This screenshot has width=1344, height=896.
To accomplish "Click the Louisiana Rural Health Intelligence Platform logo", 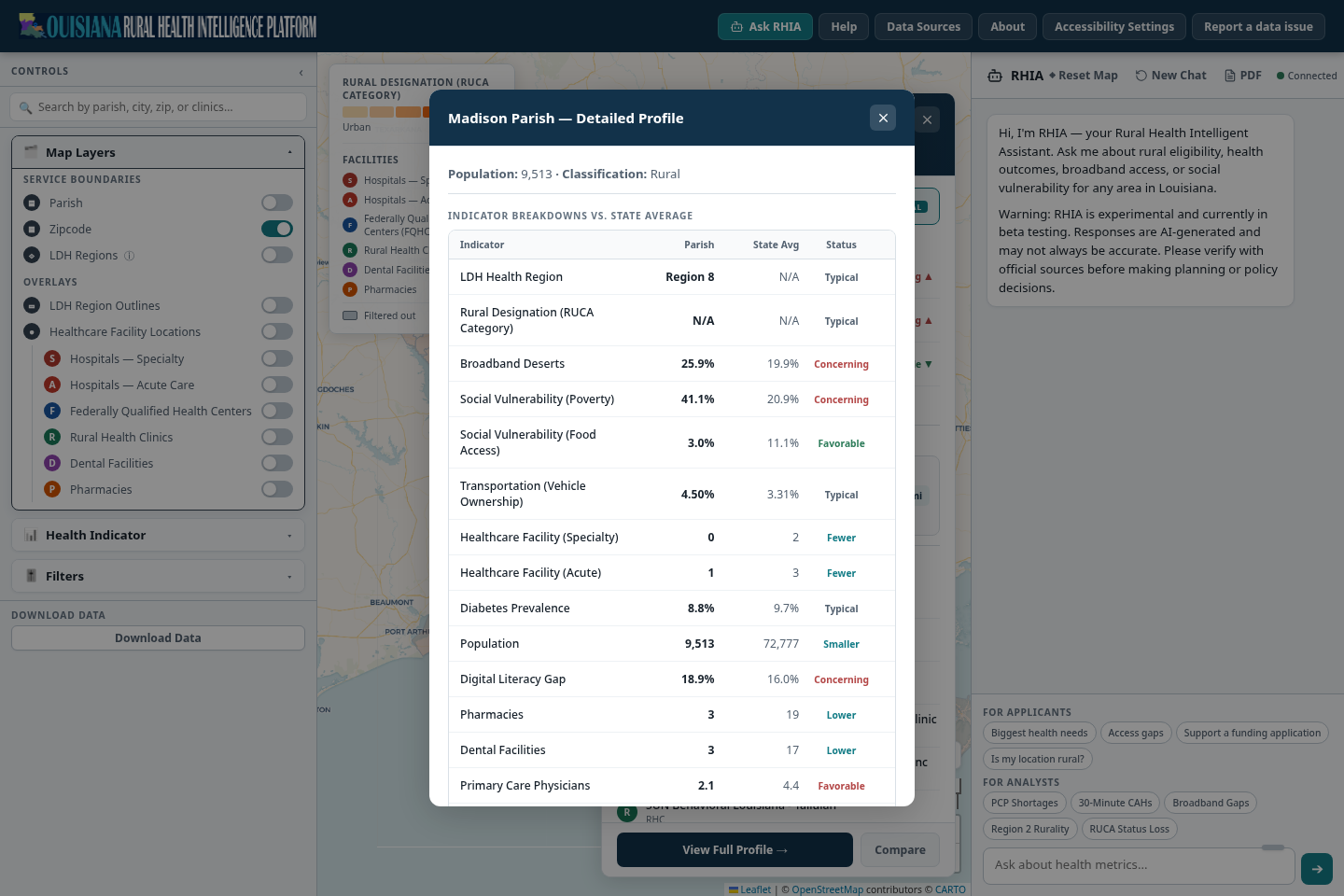I will pyautogui.click(x=168, y=26).
